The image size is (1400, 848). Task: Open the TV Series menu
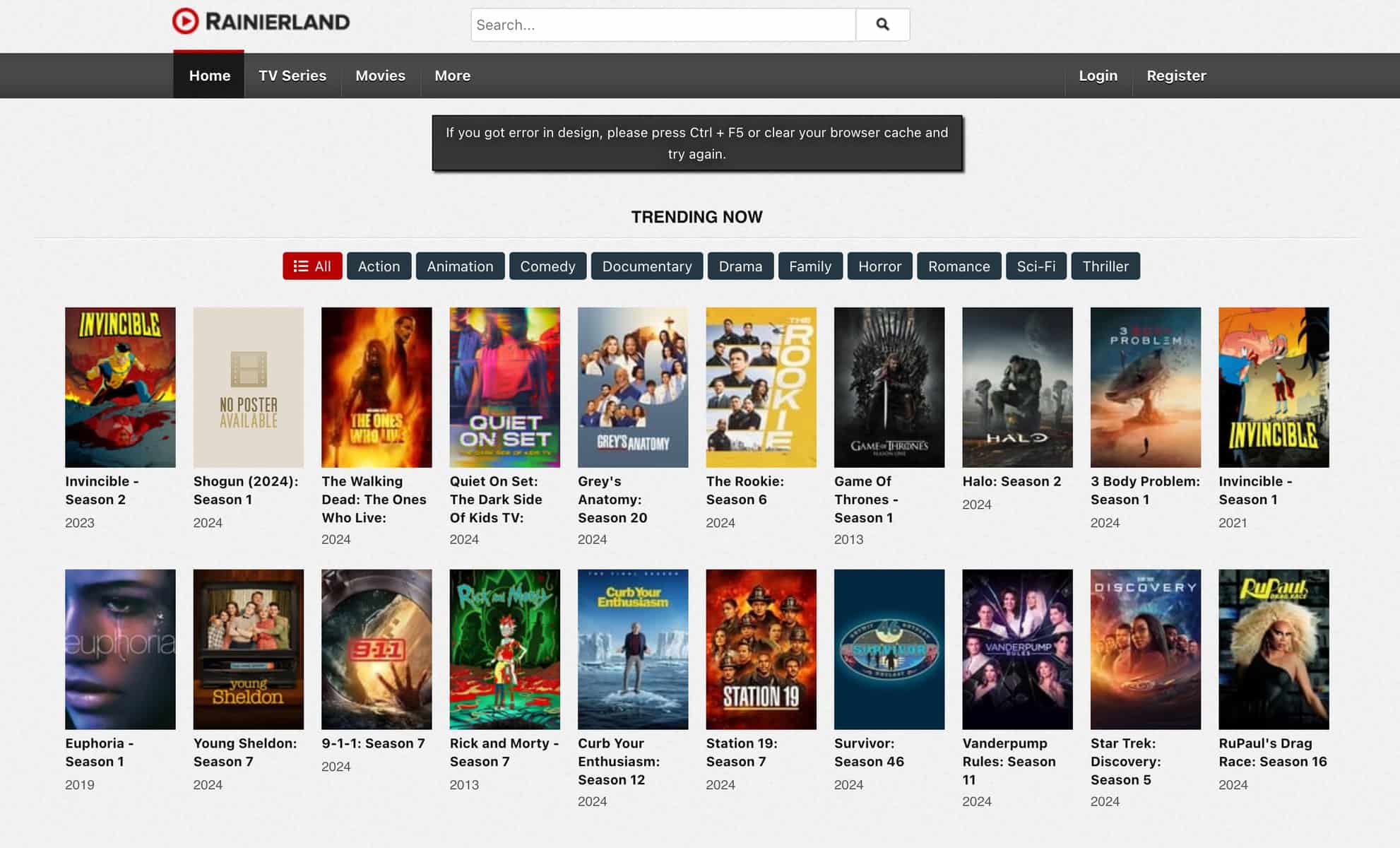coord(292,76)
